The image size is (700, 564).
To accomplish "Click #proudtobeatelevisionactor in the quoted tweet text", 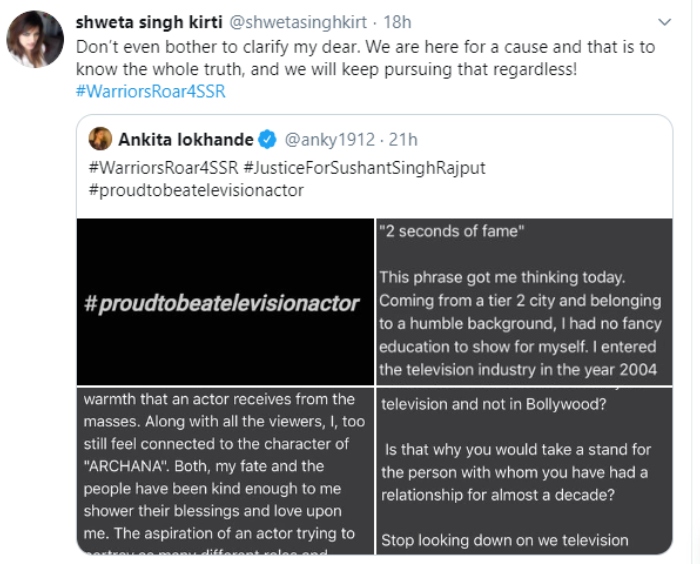I will coord(195,189).
